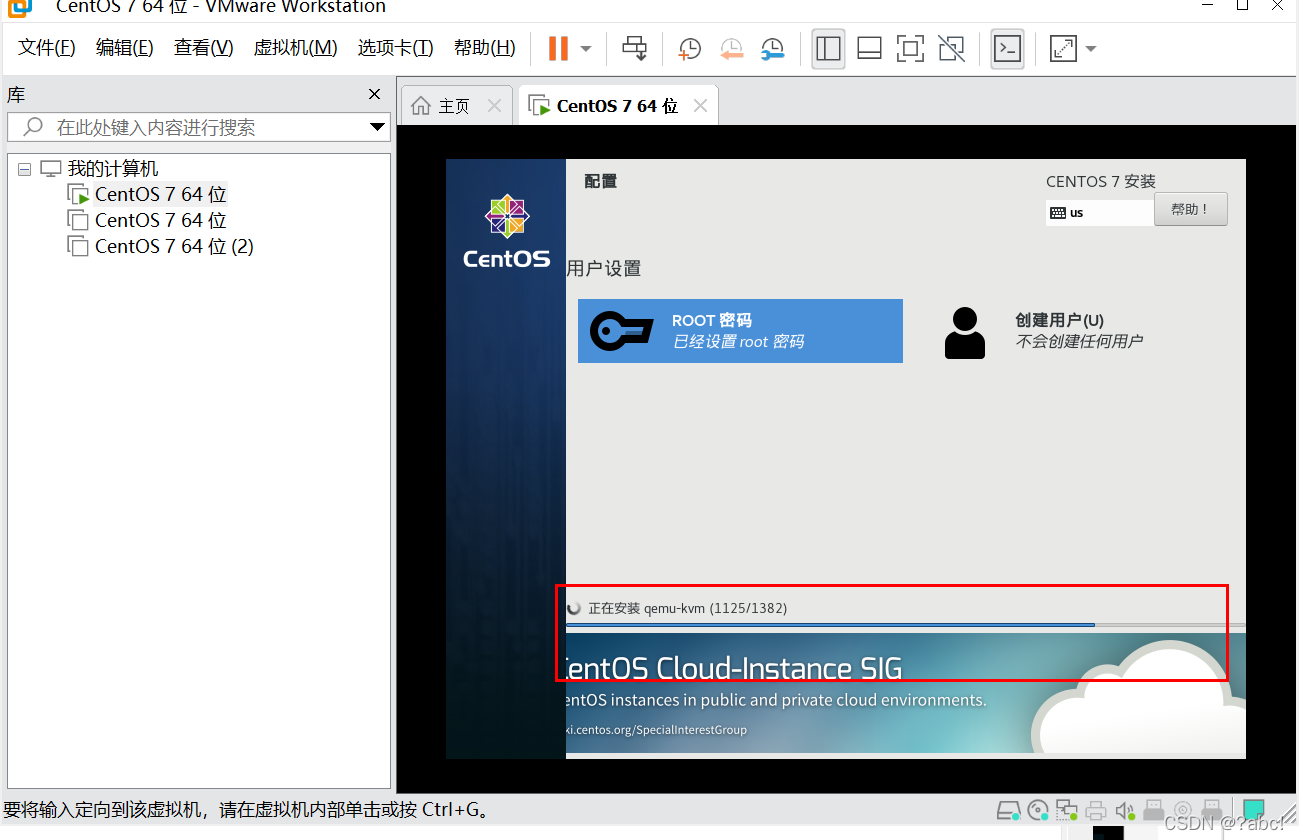Select the second CentOS 7 64 位 entry
The height and width of the screenshot is (840, 1299).
pyautogui.click(x=160, y=220)
